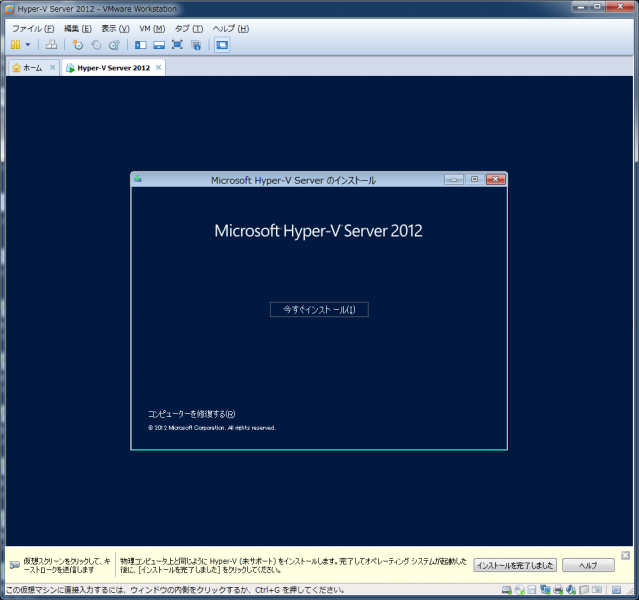Switch to the ホーム tab

[33, 68]
